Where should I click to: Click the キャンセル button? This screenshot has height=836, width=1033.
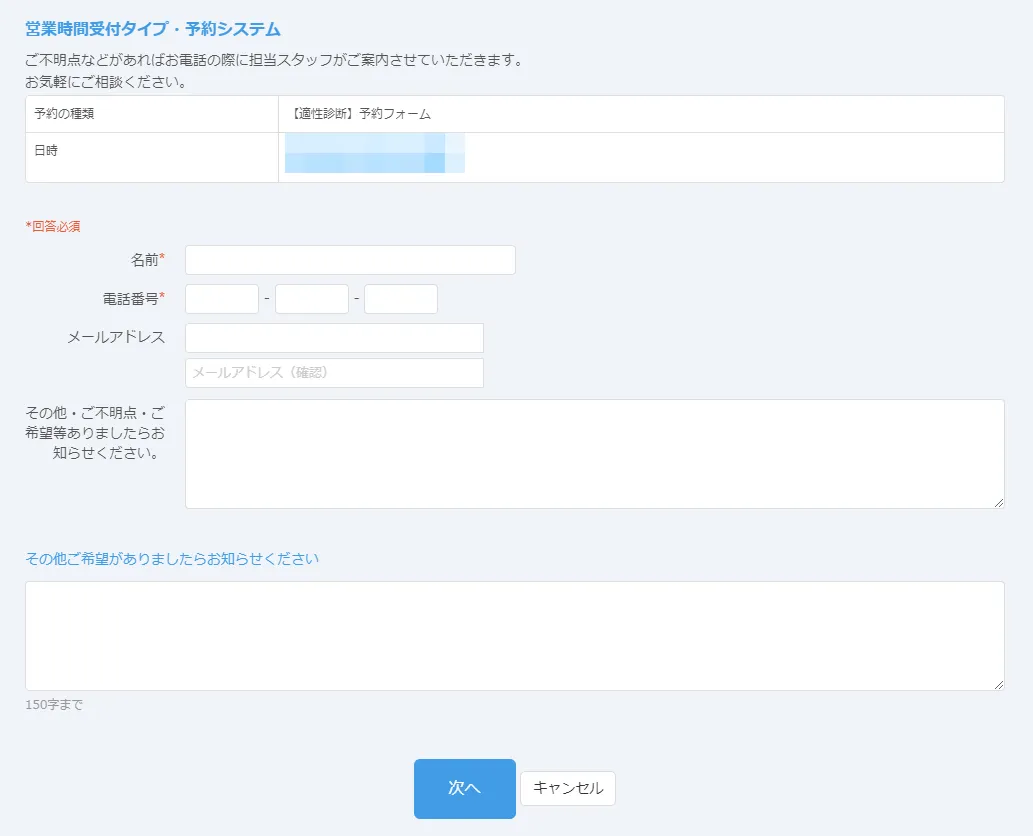tap(568, 788)
